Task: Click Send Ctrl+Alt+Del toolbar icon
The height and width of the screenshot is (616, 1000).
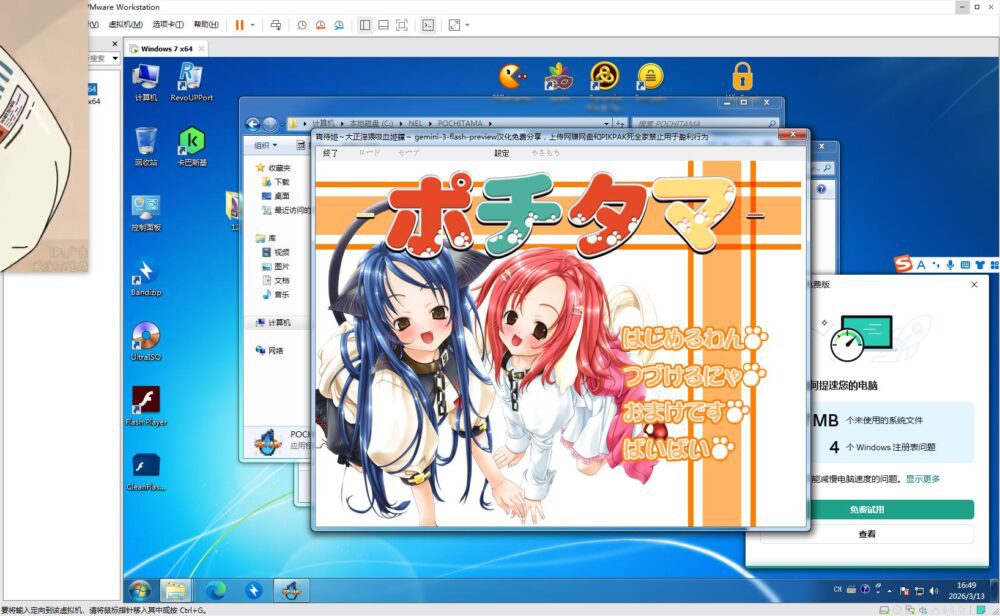Action: [276, 25]
